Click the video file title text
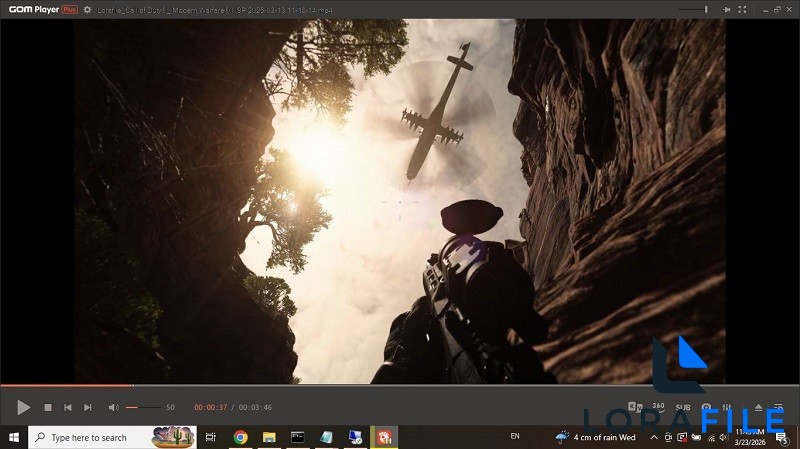Image resolution: width=800 pixels, height=449 pixels. [215, 10]
